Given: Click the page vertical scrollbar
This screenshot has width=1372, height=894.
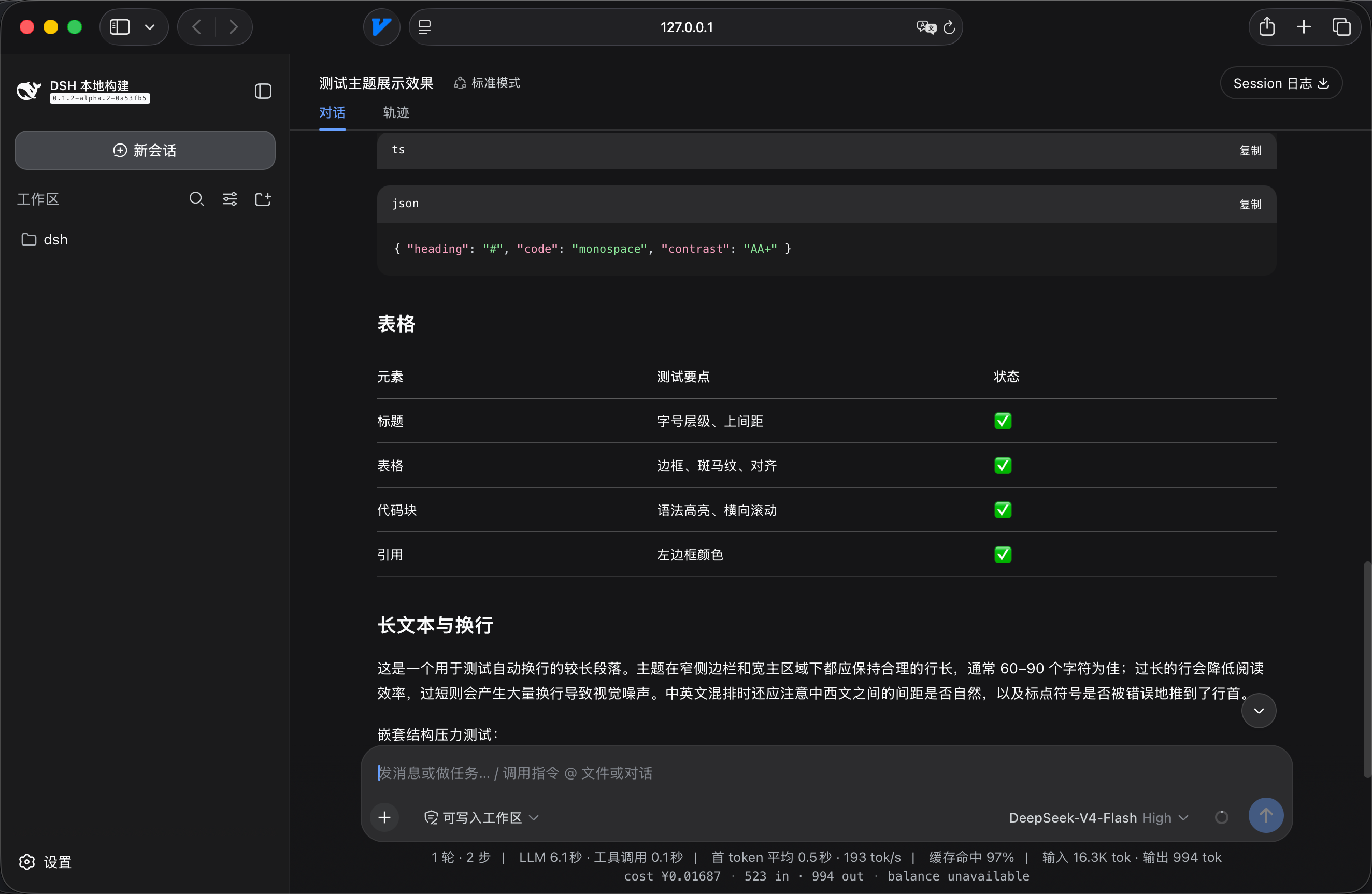Looking at the screenshot, I should (1366, 669).
